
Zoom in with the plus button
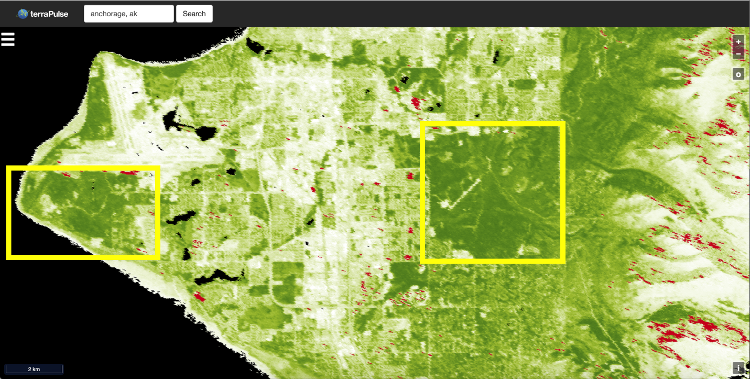(x=739, y=42)
